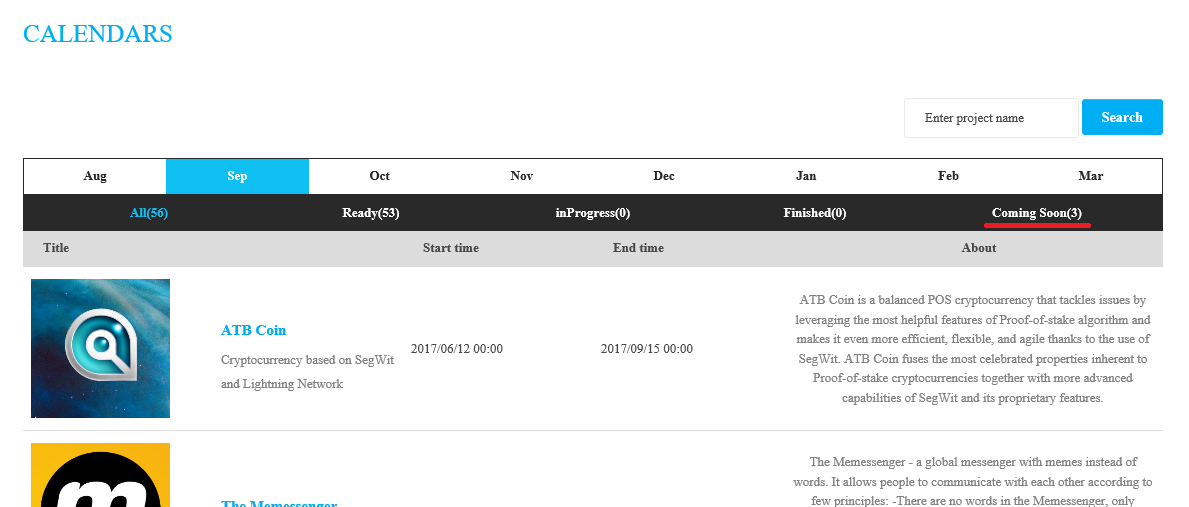Select the Feb month tab
Image resolution: width=1189 pixels, height=507 pixels.
(949, 176)
